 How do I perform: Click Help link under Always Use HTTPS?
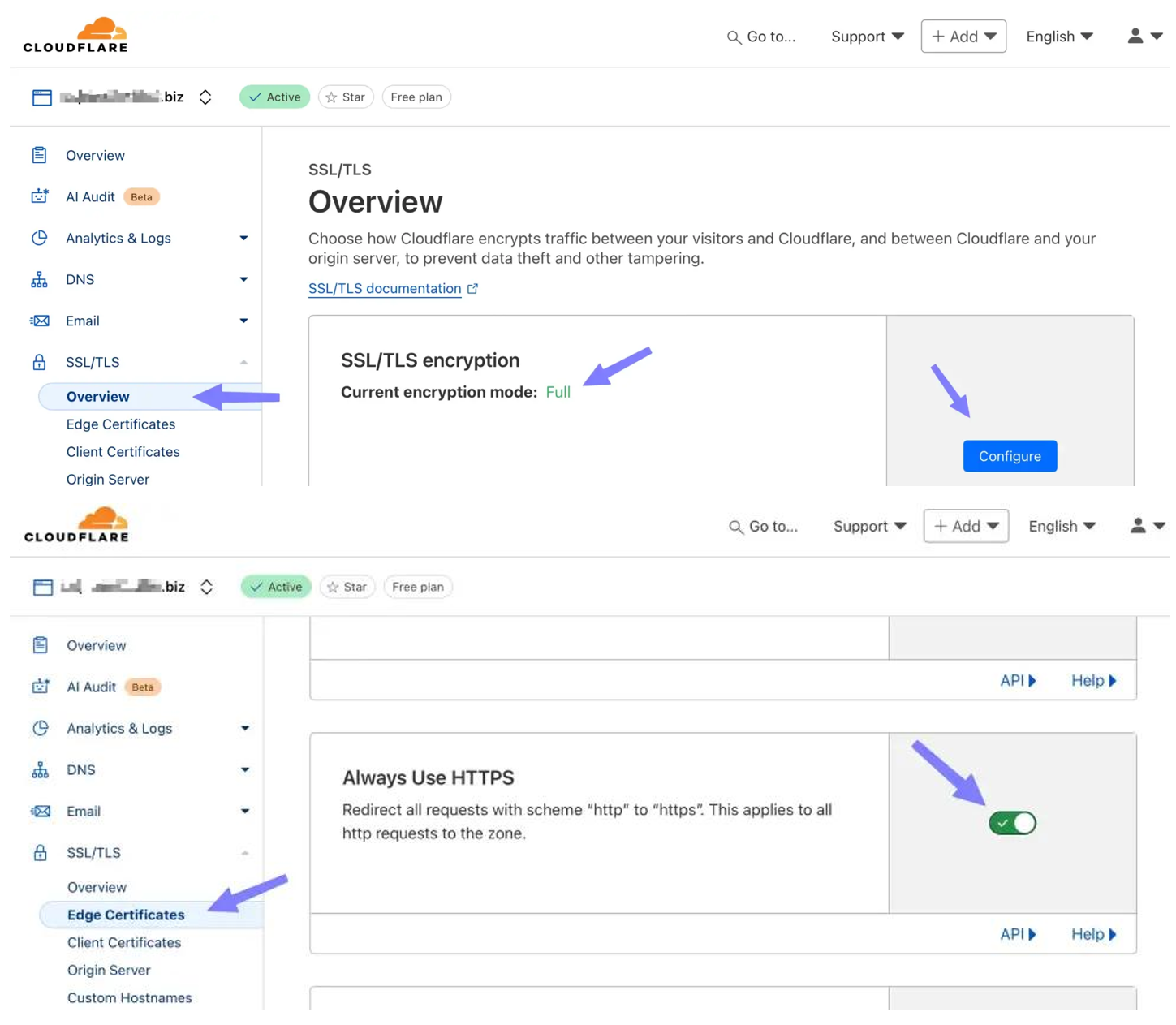[x=1093, y=934]
